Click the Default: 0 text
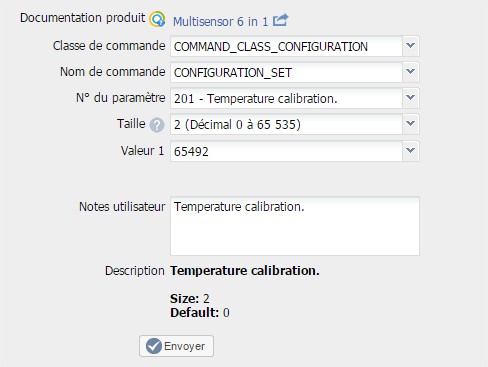The width and height of the screenshot is (488, 367). tap(200, 313)
